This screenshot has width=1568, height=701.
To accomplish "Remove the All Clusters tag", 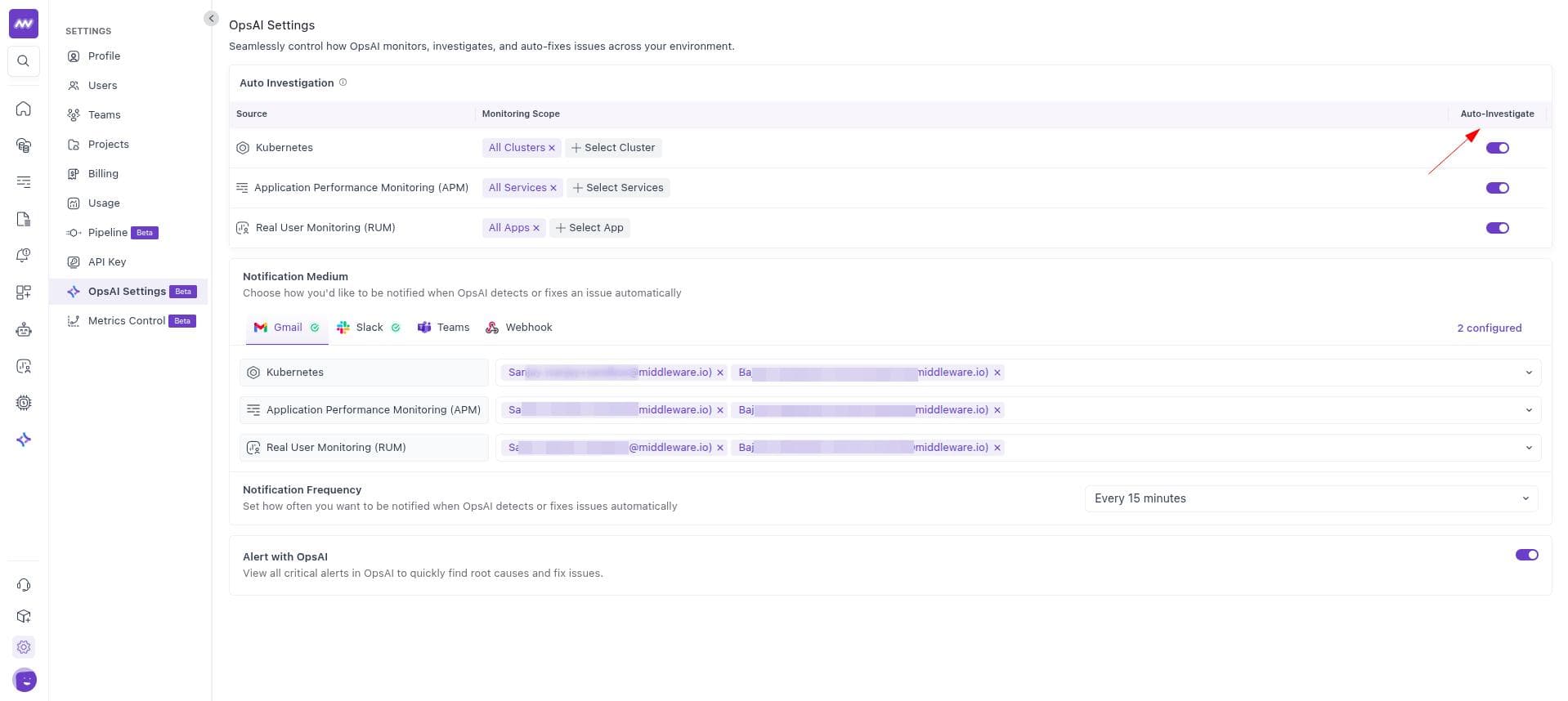I will click(x=552, y=148).
